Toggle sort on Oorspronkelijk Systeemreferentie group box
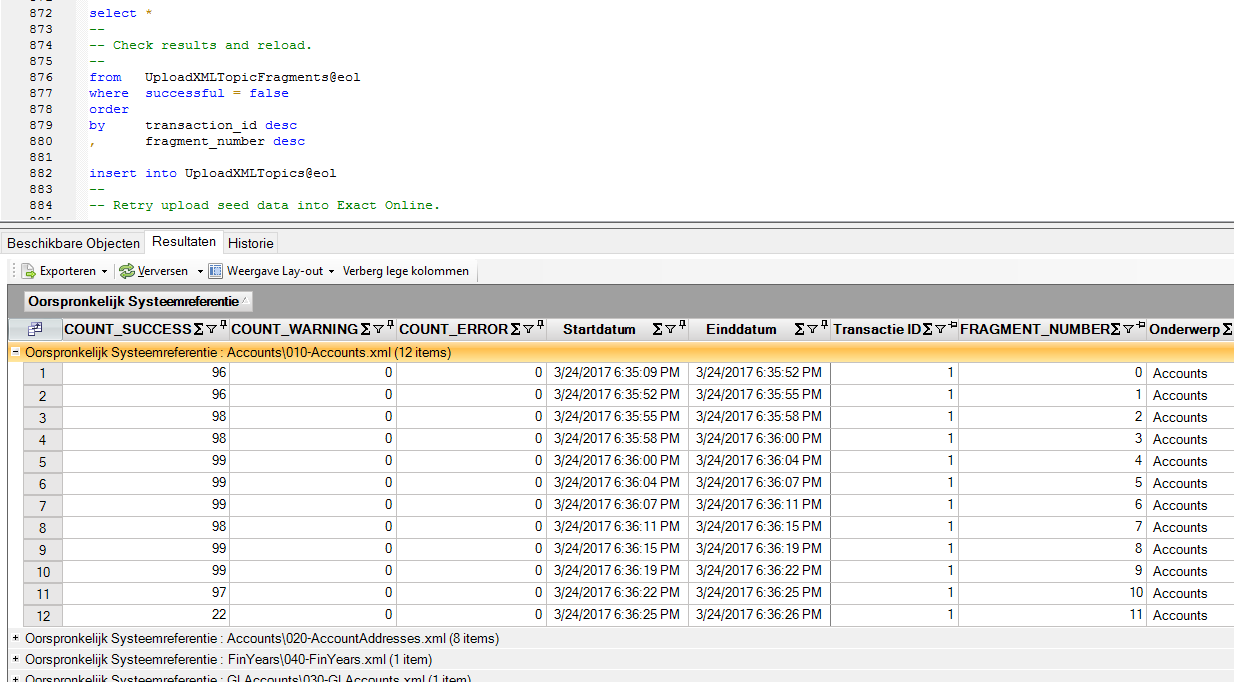The image size is (1234, 682). 139,300
